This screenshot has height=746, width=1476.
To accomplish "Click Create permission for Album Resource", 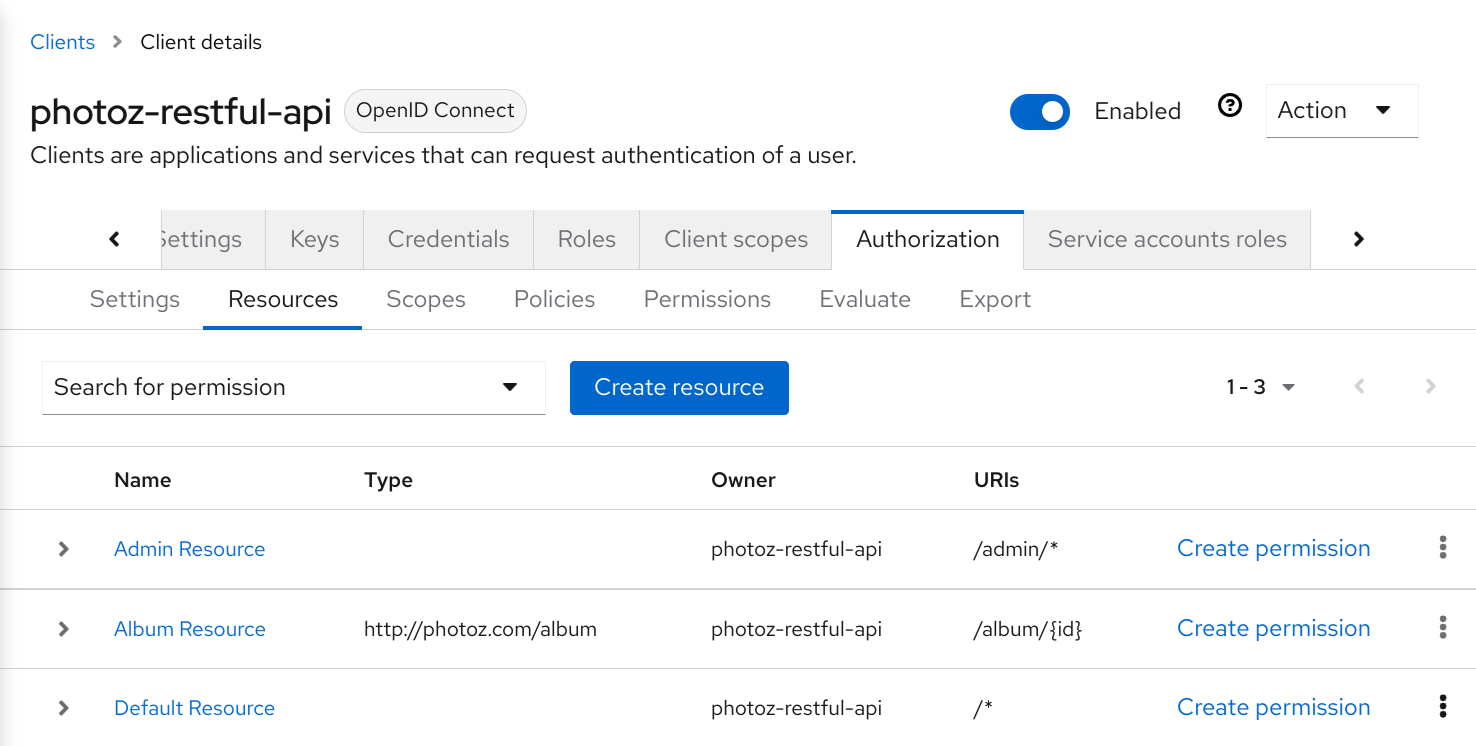I will tap(1273, 629).
